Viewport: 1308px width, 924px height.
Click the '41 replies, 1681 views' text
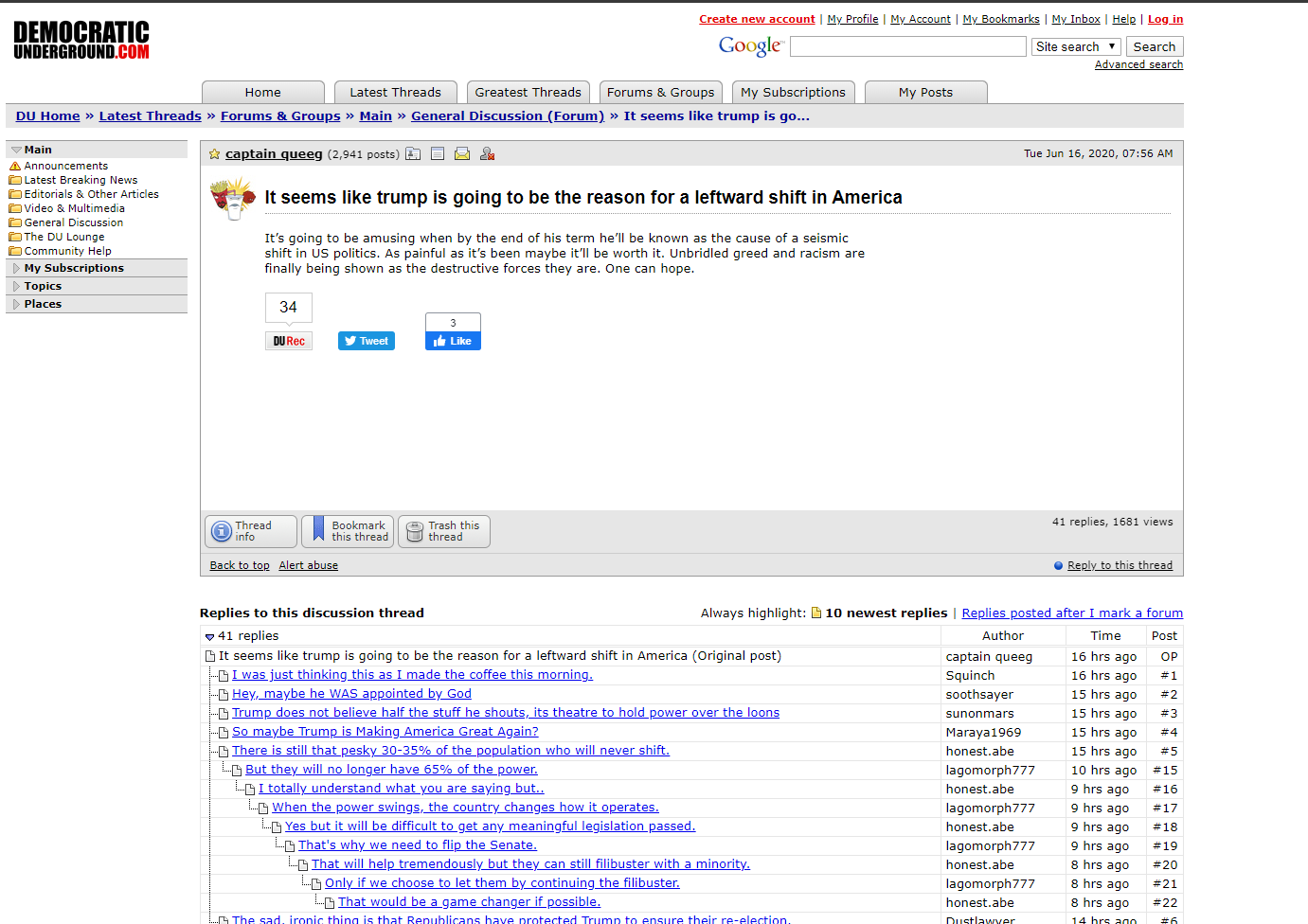coord(1112,522)
